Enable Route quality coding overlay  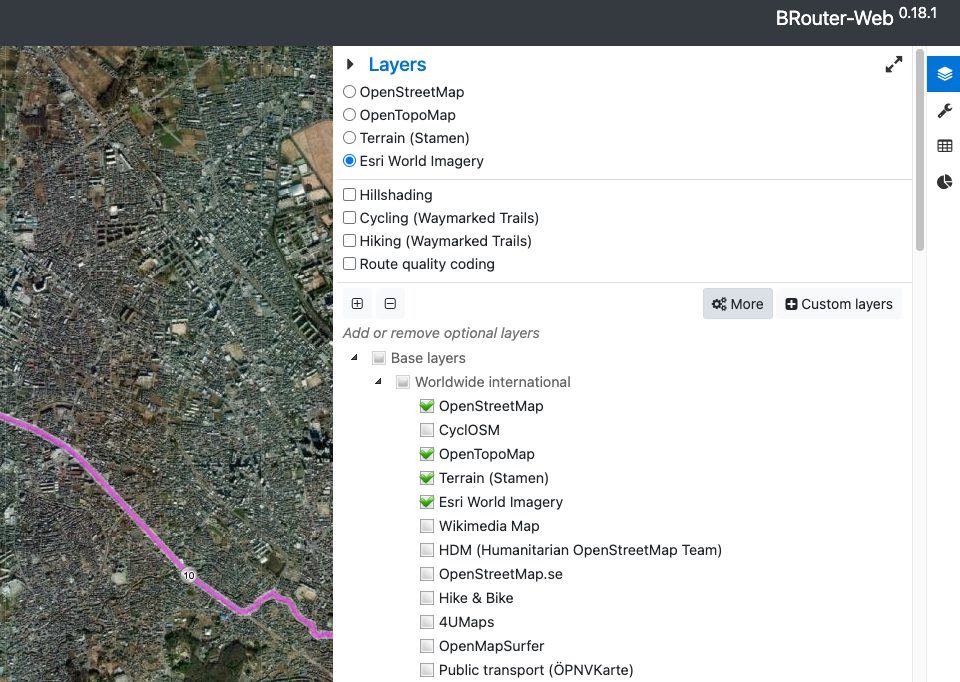[350, 264]
